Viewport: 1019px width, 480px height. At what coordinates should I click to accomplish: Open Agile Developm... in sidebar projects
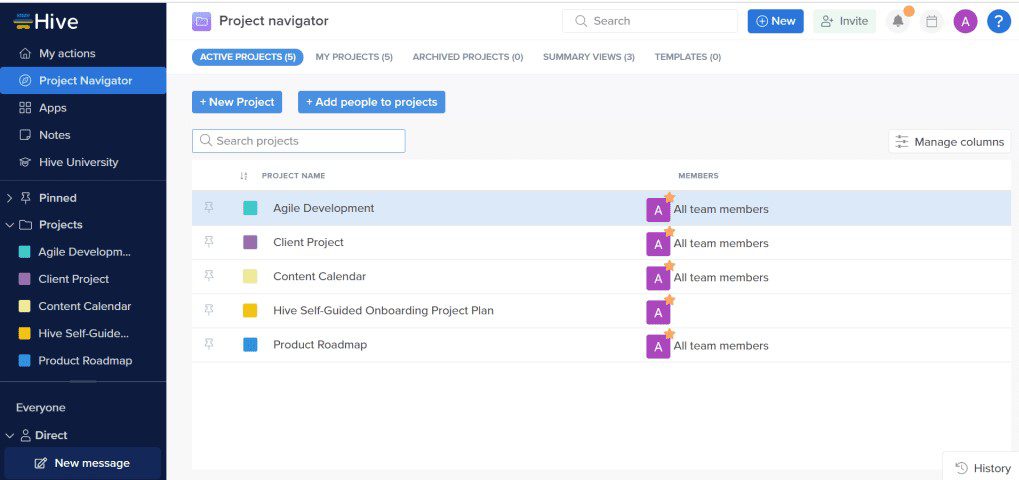tap(83, 252)
